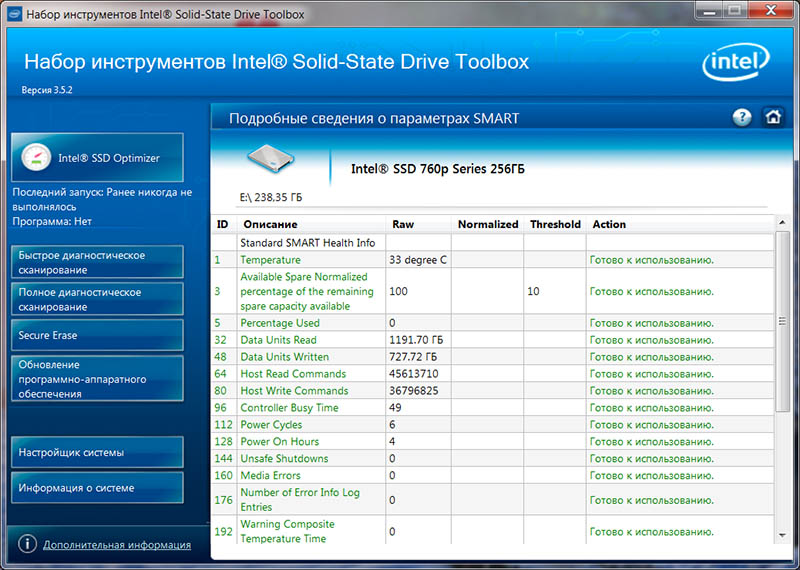The image size is (800, 570).
Task: Click the Media Errors row's Готово к использованию status
Action: click(x=652, y=475)
